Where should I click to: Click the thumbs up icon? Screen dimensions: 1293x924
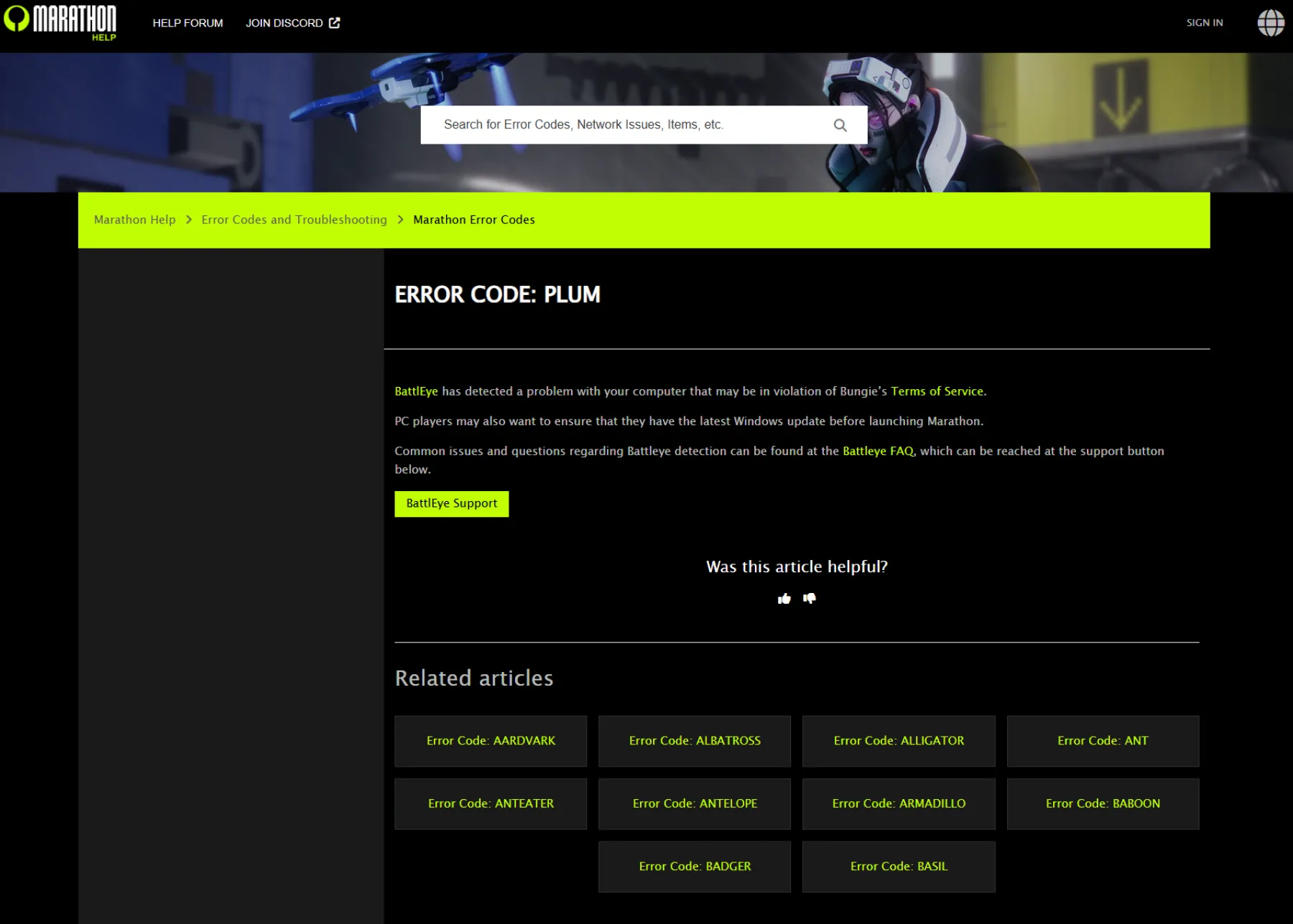784,599
